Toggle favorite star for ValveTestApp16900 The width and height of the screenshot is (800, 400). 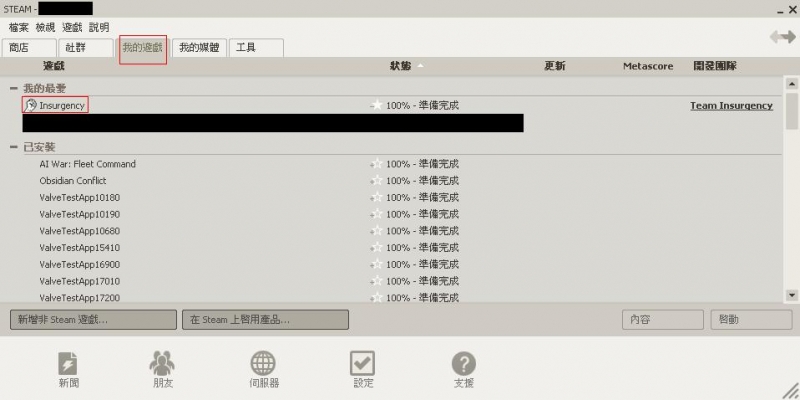click(x=377, y=264)
